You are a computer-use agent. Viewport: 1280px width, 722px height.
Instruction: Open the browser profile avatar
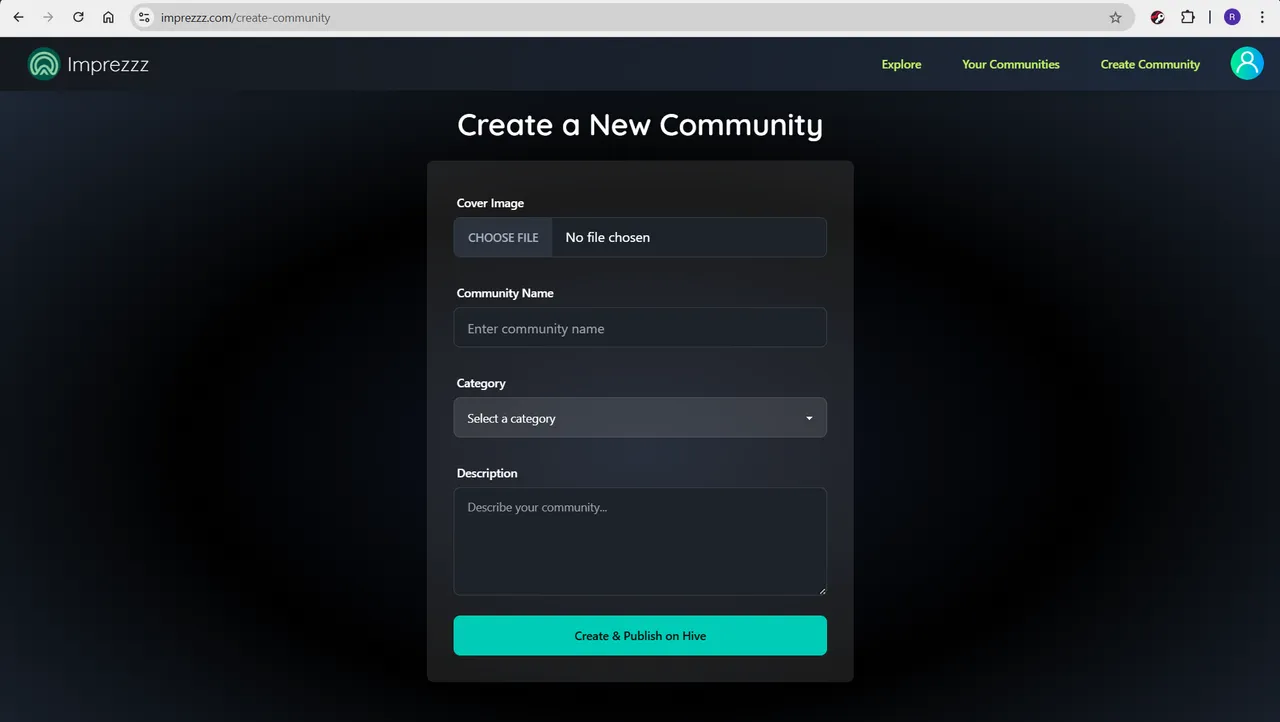click(x=1232, y=17)
